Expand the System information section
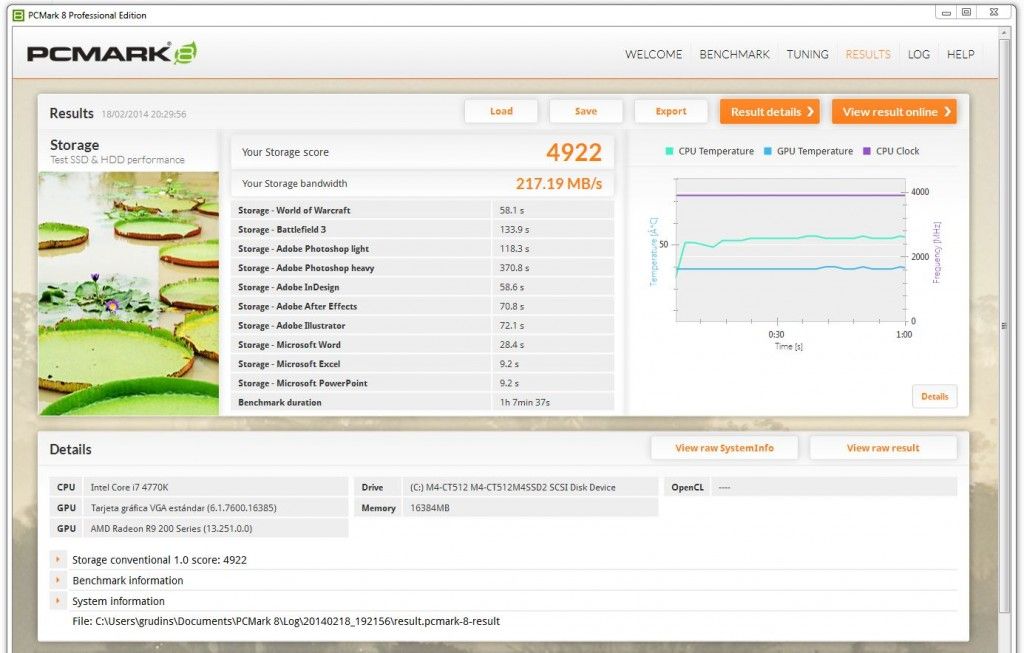 [x=57, y=601]
